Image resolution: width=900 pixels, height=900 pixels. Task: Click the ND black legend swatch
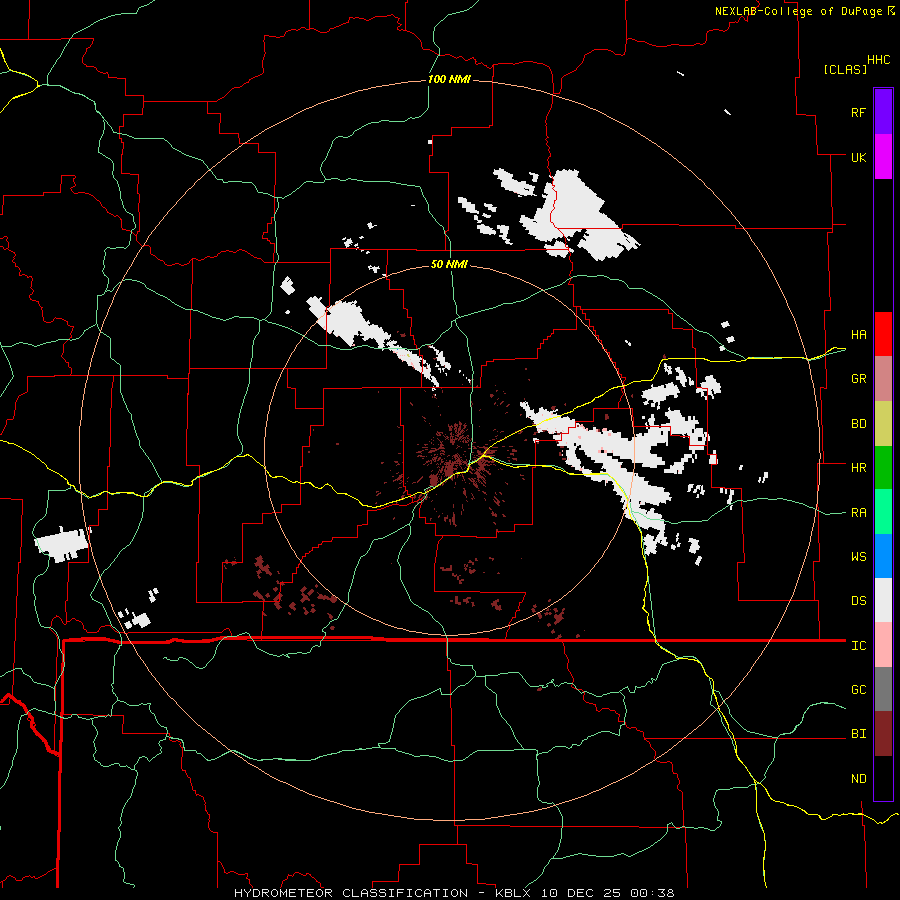883,778
